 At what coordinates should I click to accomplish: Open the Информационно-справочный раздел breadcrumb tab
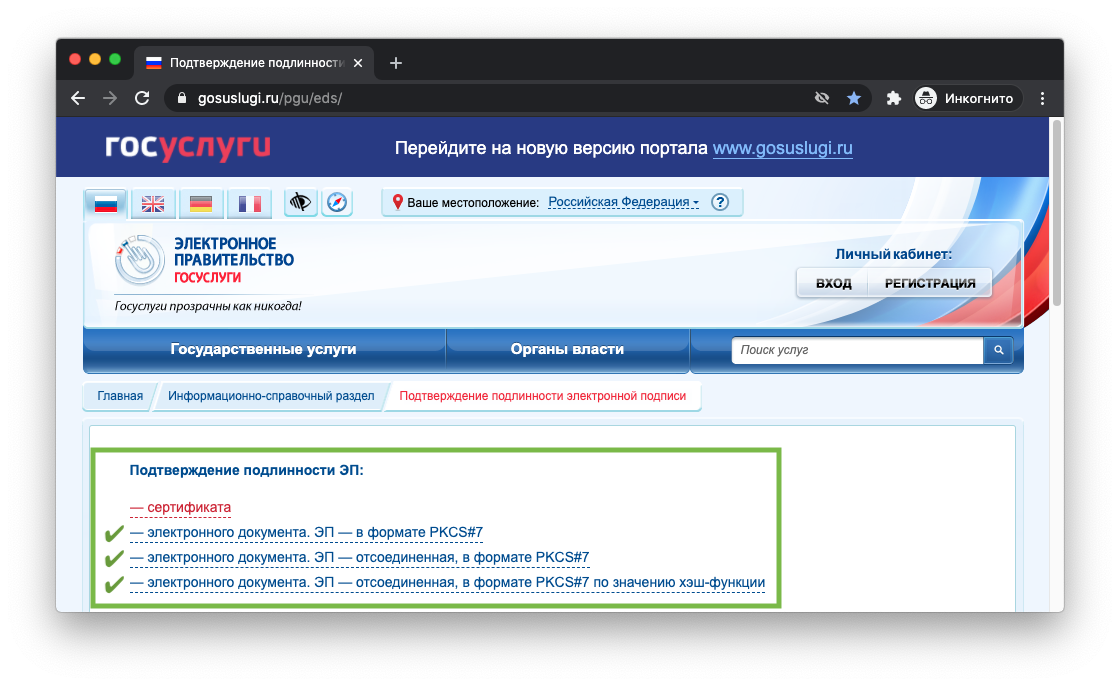pyautogui.click(x=272, y=396)
